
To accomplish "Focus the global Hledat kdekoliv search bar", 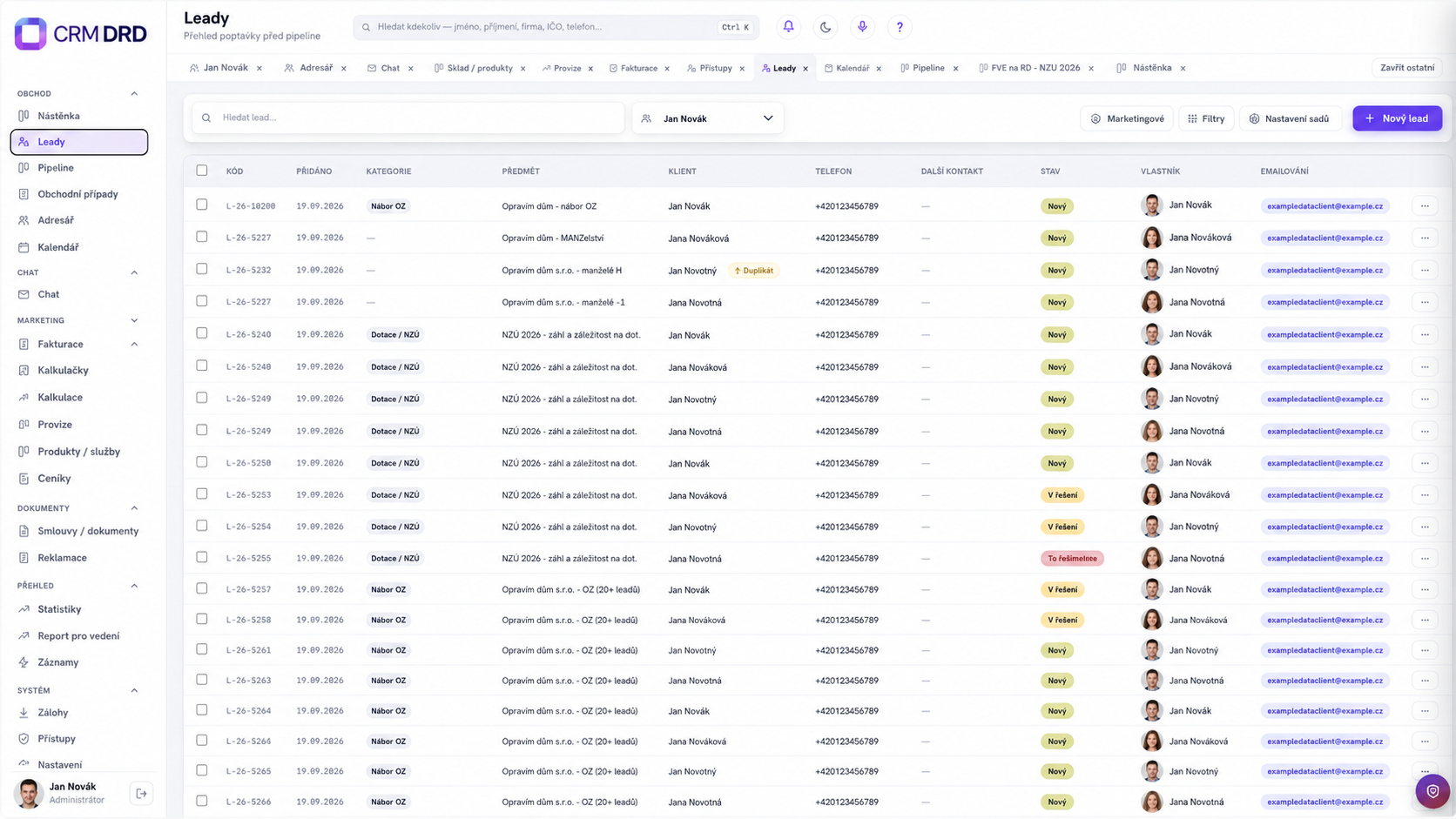I will [x=556, y=27].
